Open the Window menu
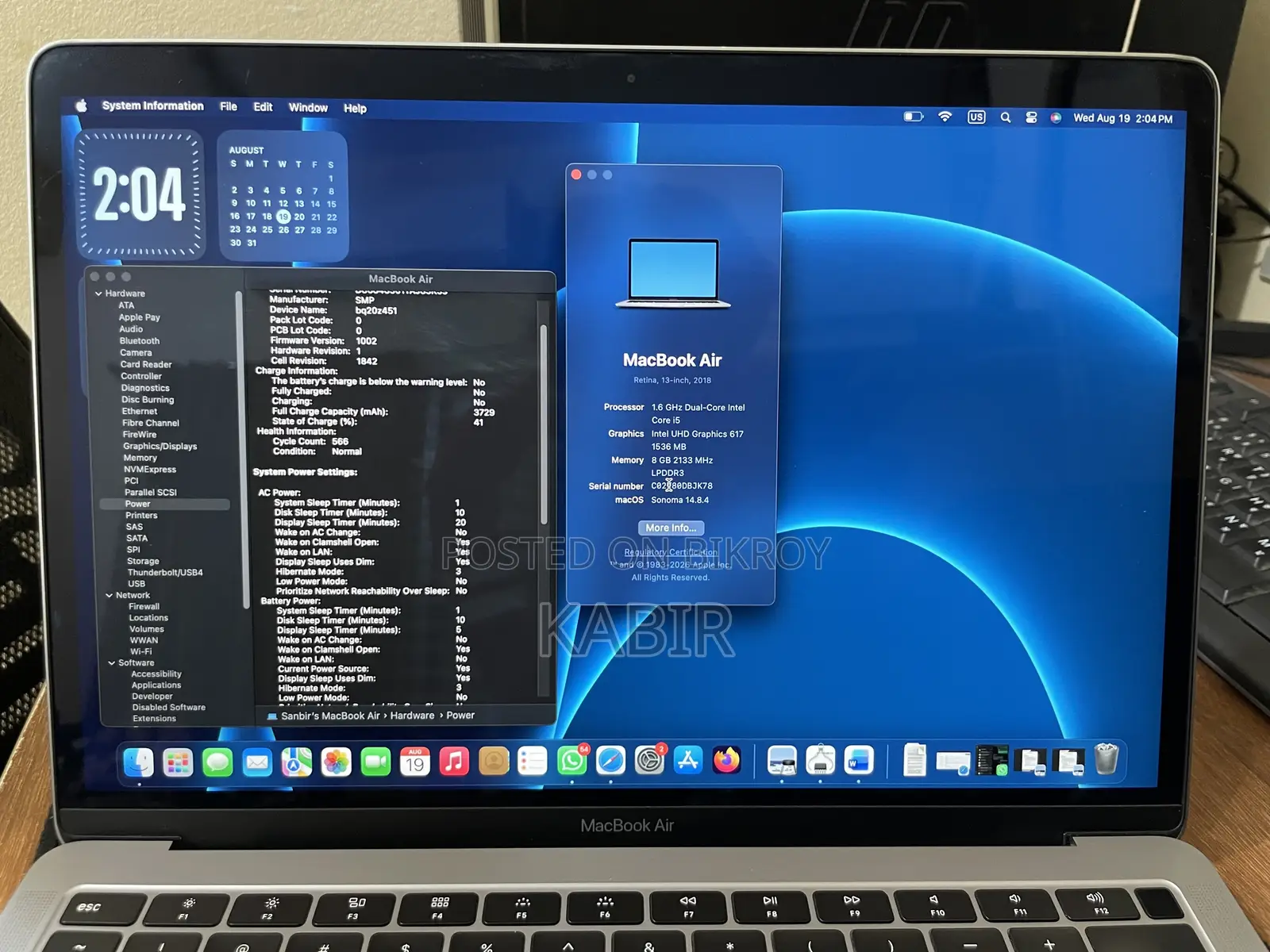The height and width of the screenshot is (952, 1270). click(308, 108)
